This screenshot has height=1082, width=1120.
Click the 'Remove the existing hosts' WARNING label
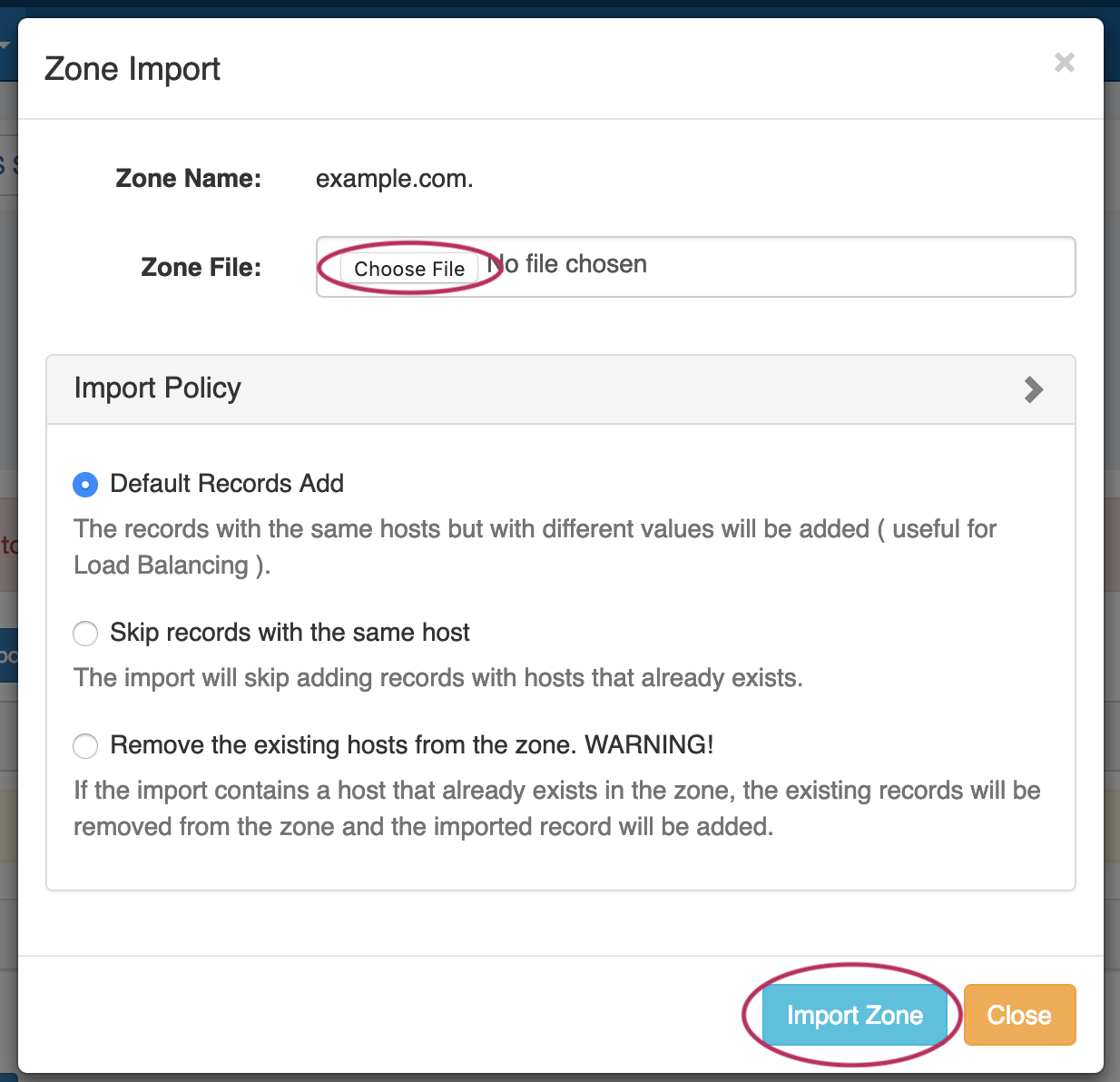coord(411,745)
